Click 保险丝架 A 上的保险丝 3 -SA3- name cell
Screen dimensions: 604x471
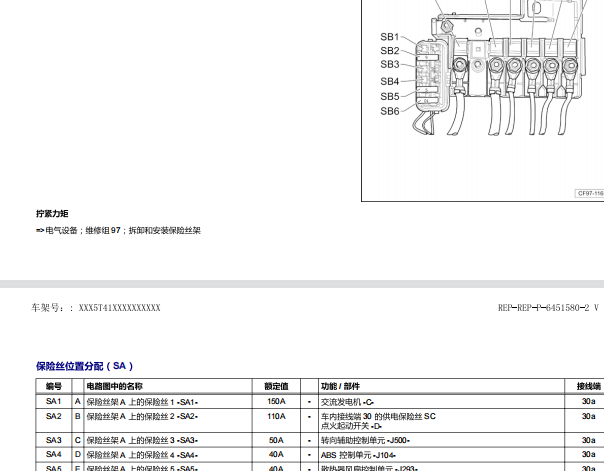click(x=168, y=440)
